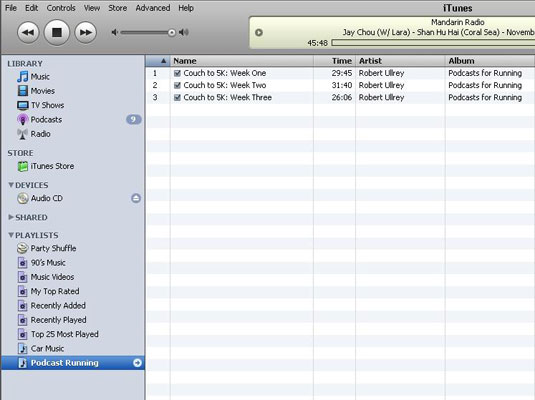Select track Couch to 5K: Week Two
Screen dimensions: 535x400
coord(225,85)
